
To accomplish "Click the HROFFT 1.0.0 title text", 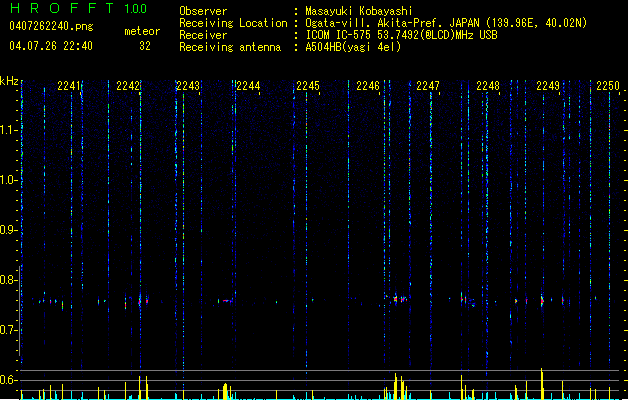I will 78,8.
